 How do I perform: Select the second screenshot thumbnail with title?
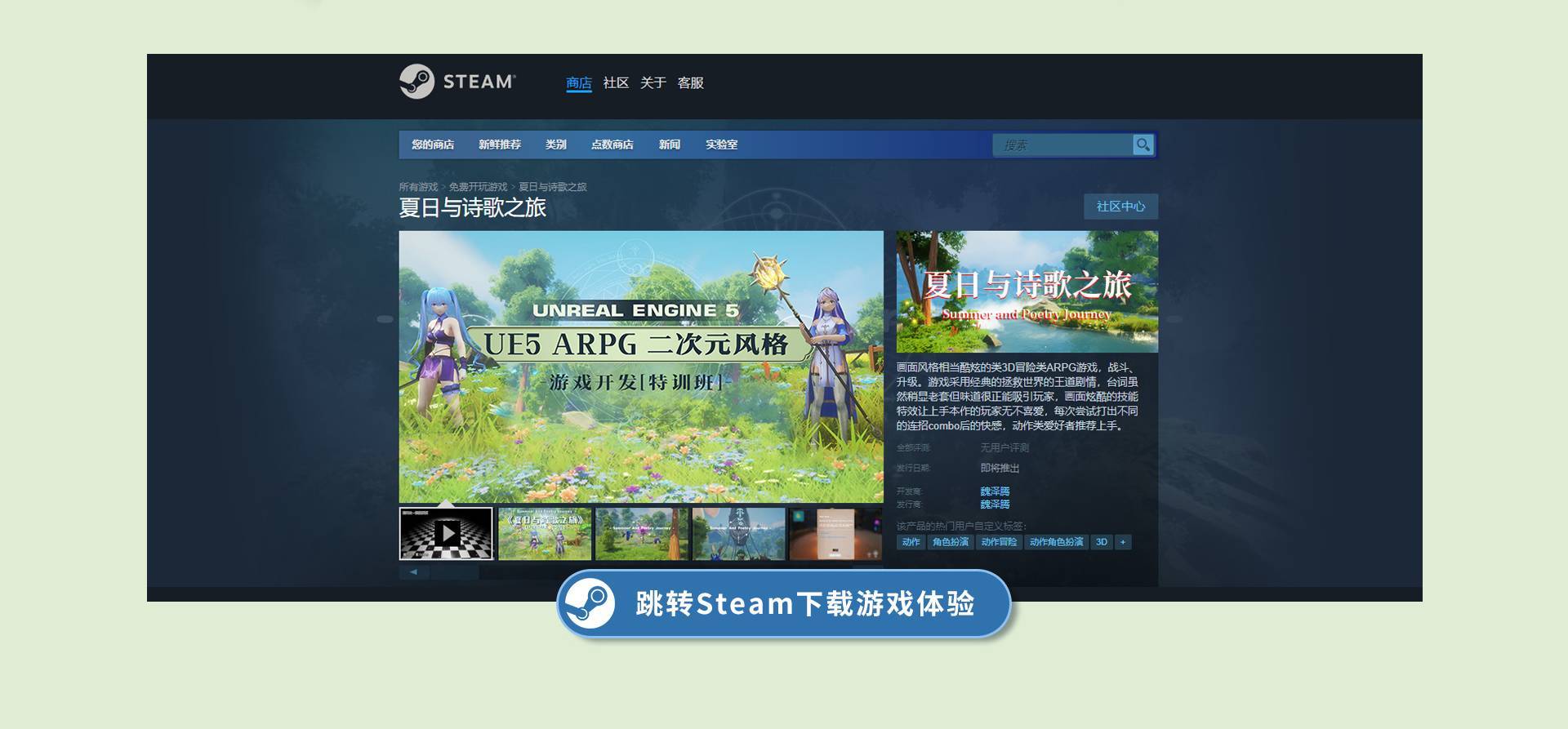545,534
